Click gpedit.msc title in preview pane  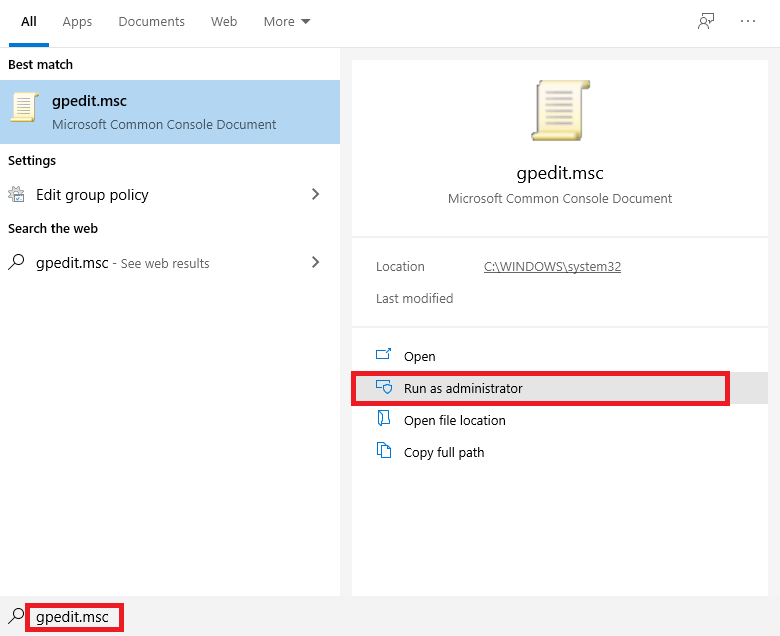560,173
